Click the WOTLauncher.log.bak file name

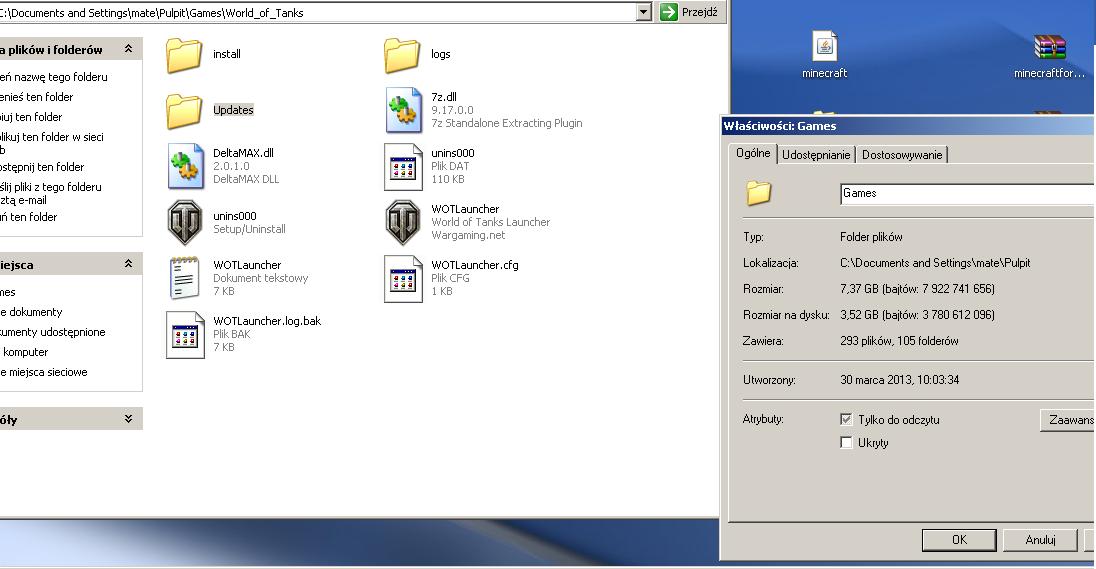pos(267,321)
